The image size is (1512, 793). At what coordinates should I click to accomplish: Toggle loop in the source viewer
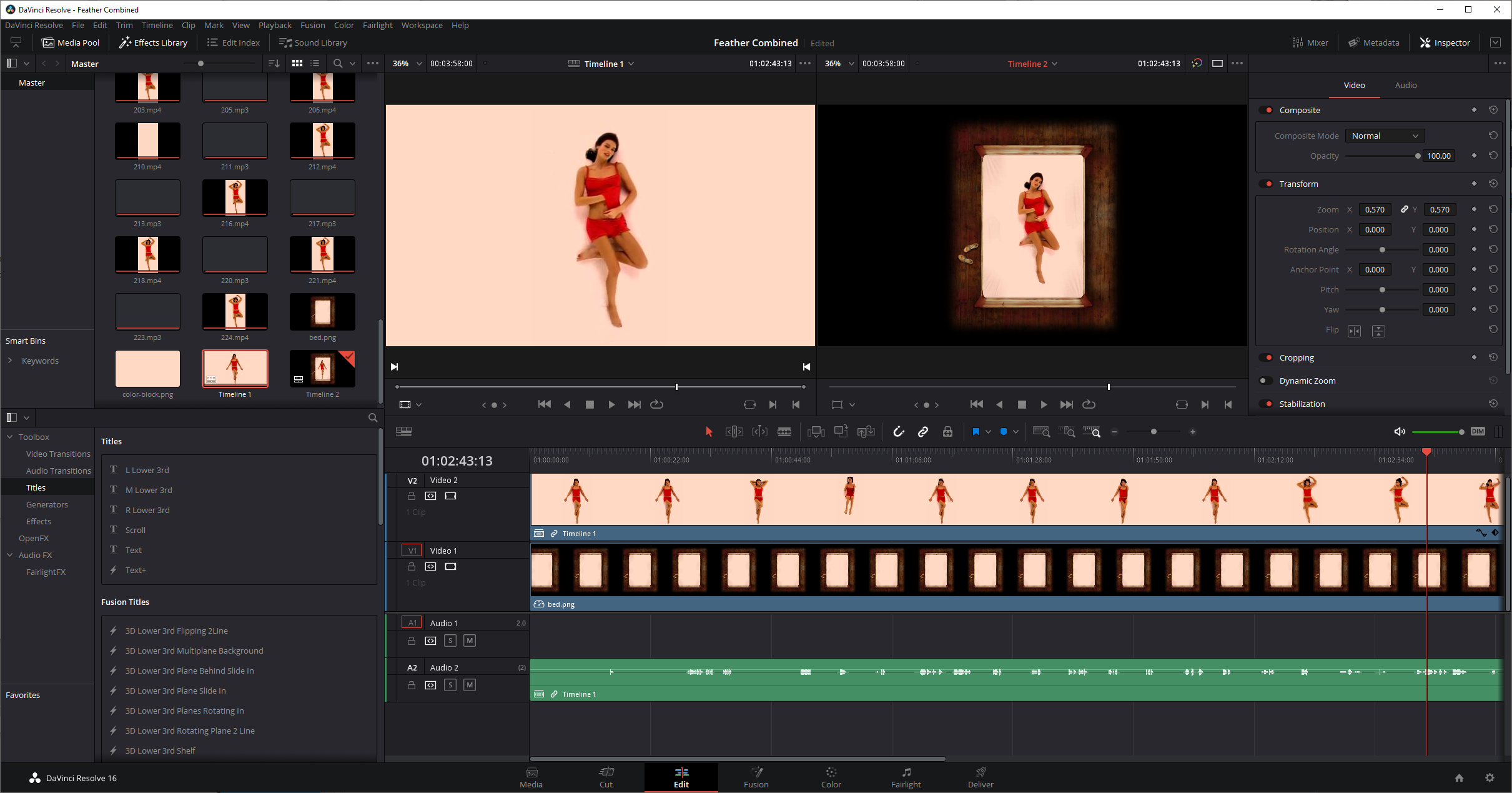pyautogui.click(x=656, y=404)
